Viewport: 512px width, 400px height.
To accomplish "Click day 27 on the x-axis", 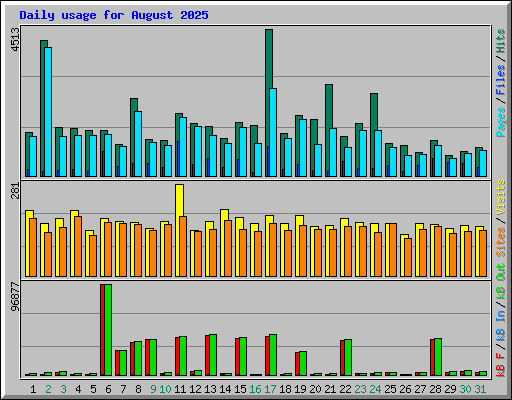I will (x=420, y=389).
